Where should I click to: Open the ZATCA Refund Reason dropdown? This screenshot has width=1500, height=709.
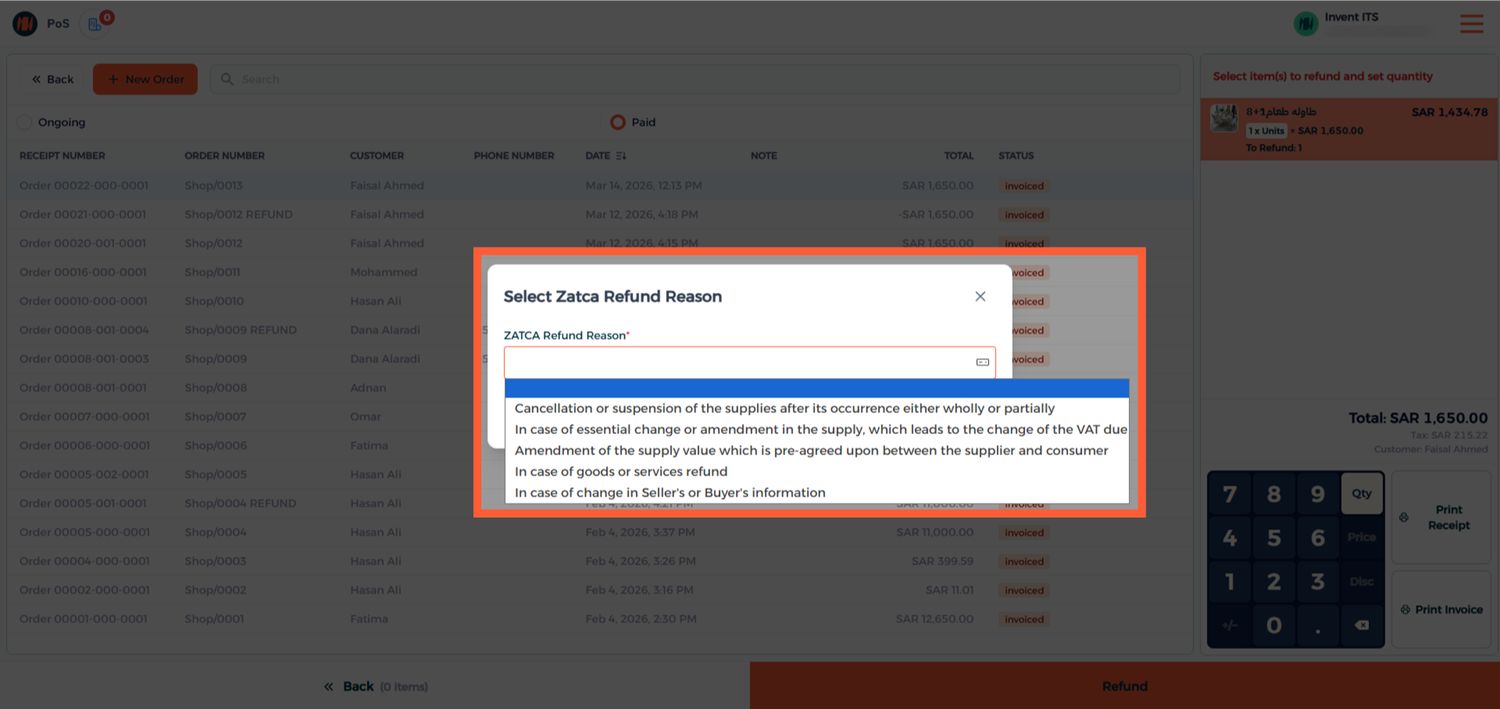(749, 362)
